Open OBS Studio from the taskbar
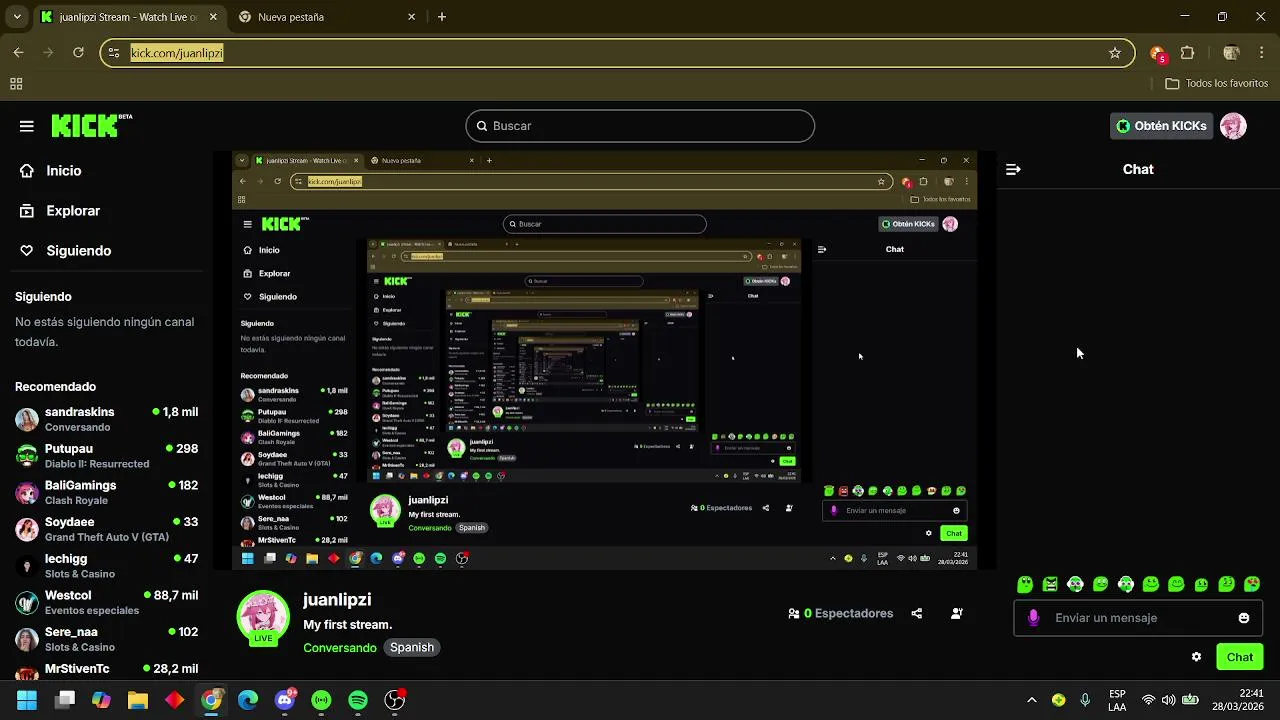1280x720 pixels. point(395,700)
